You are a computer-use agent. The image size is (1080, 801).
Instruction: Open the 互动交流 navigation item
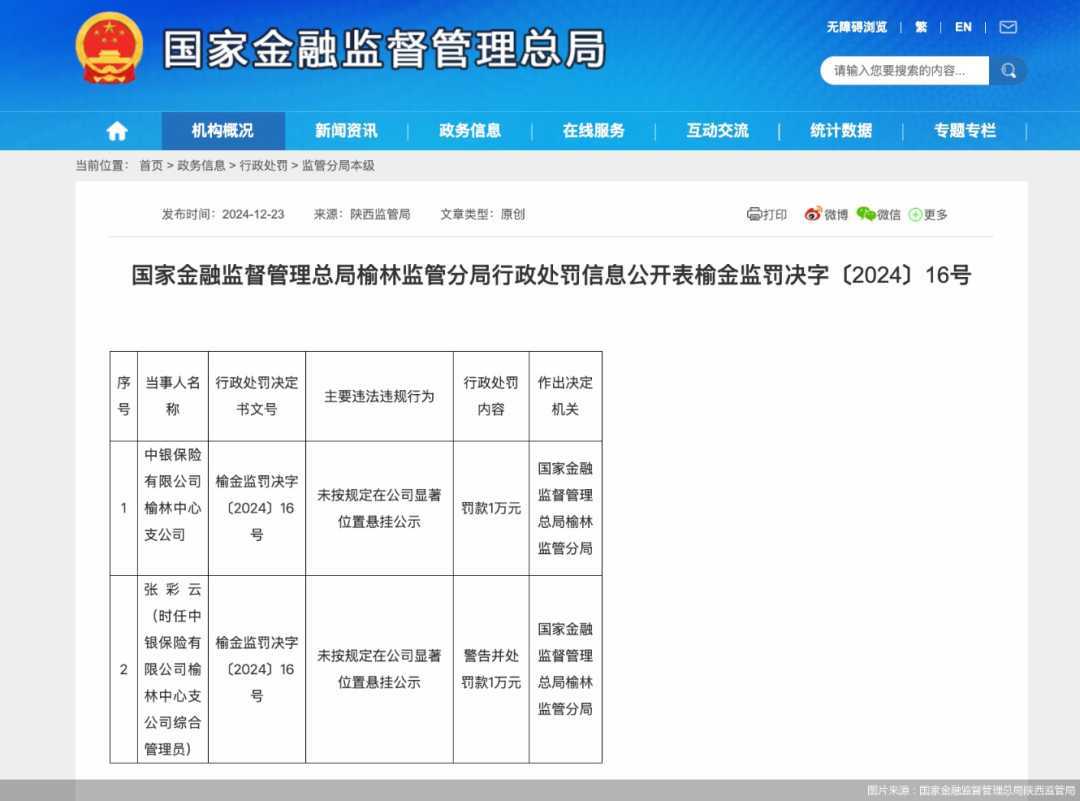coord(717,131)
